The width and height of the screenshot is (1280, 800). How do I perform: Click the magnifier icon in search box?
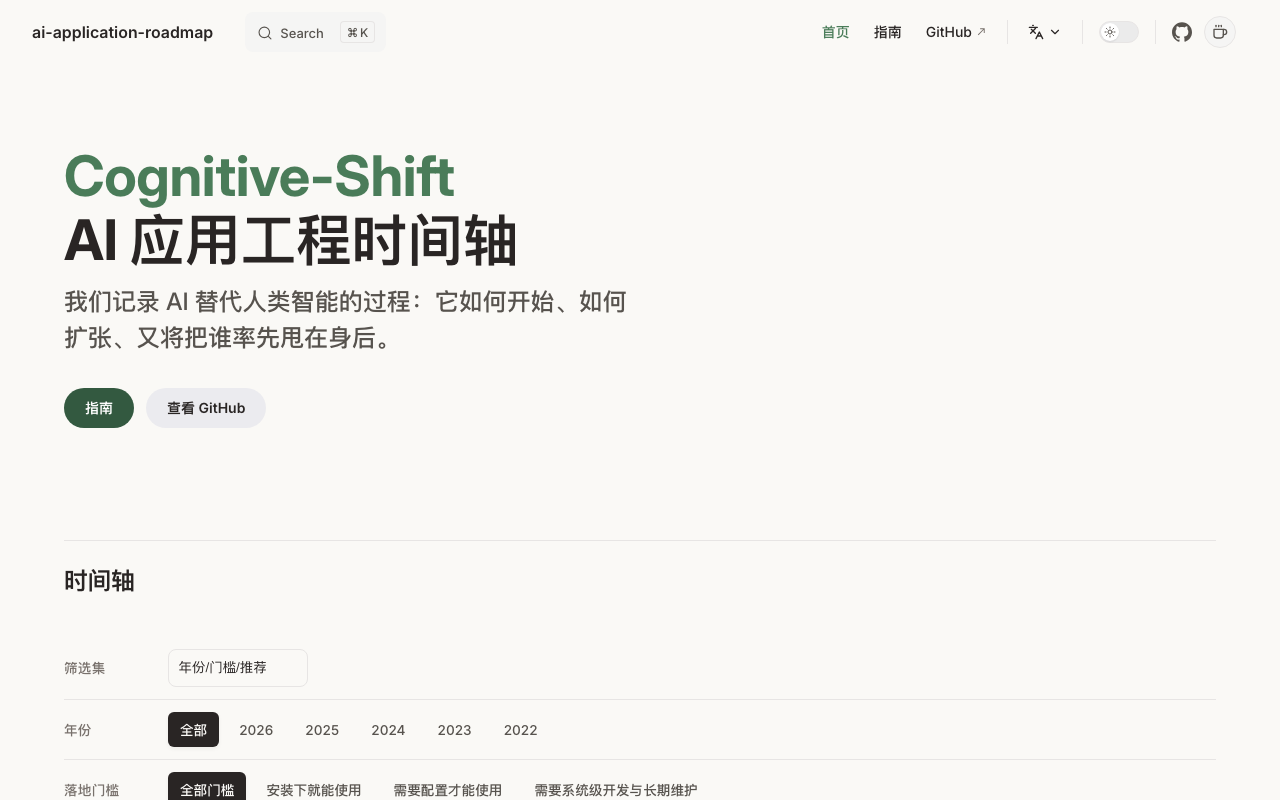[265, 33]
